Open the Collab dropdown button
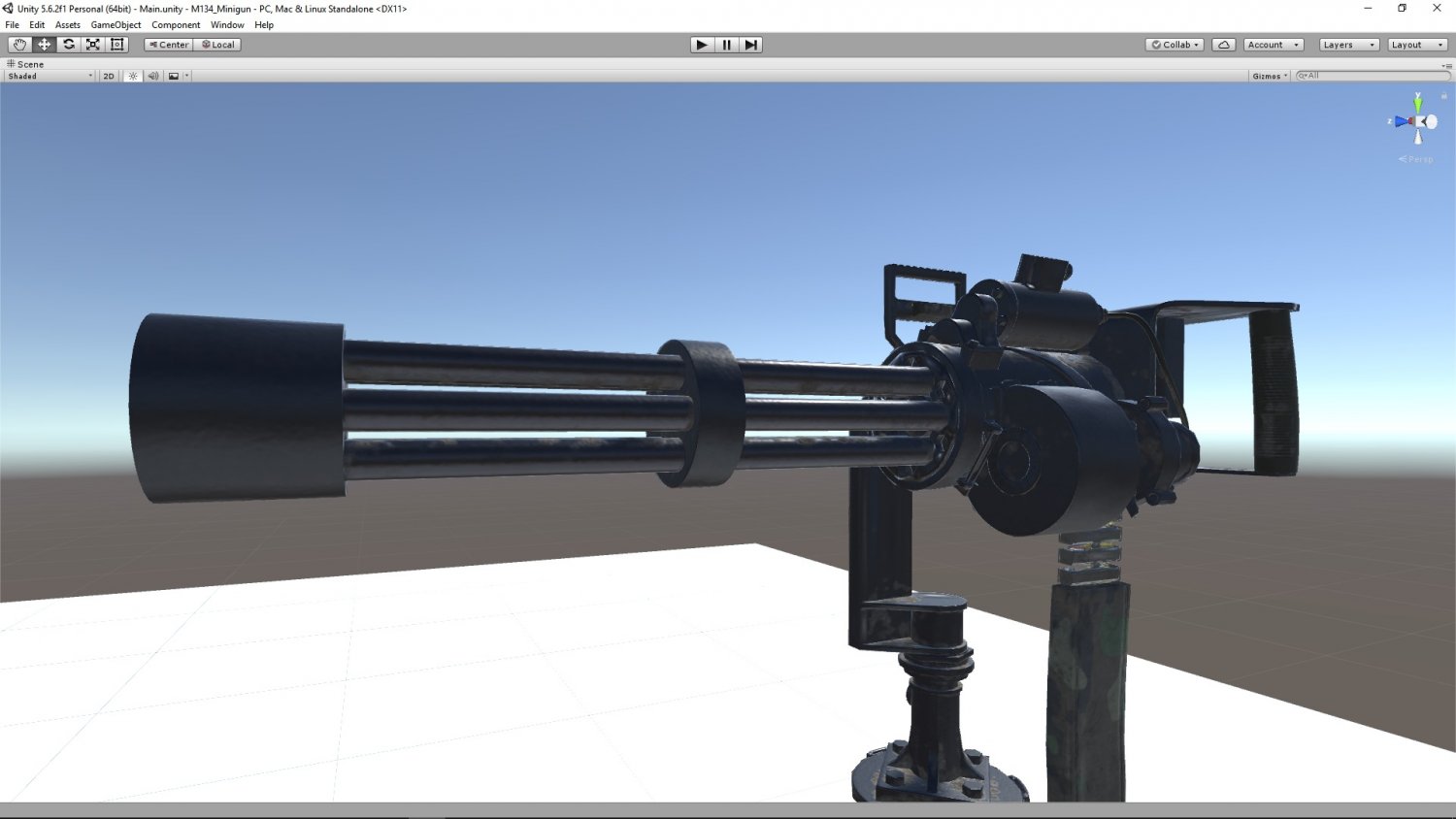Viewport: 1456px width, 819px height. coord(1174,44)
